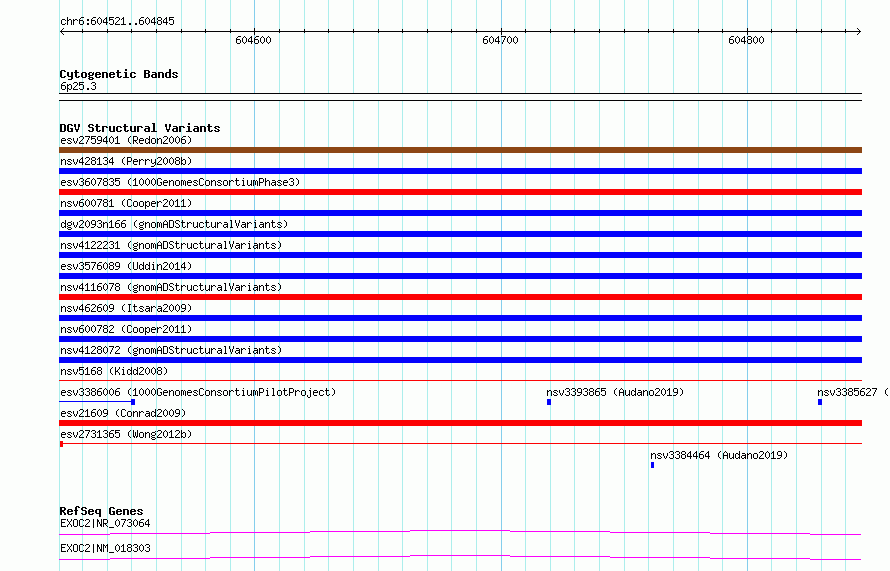Select nsv462609 (Itsara2009) label

(126, 308)
